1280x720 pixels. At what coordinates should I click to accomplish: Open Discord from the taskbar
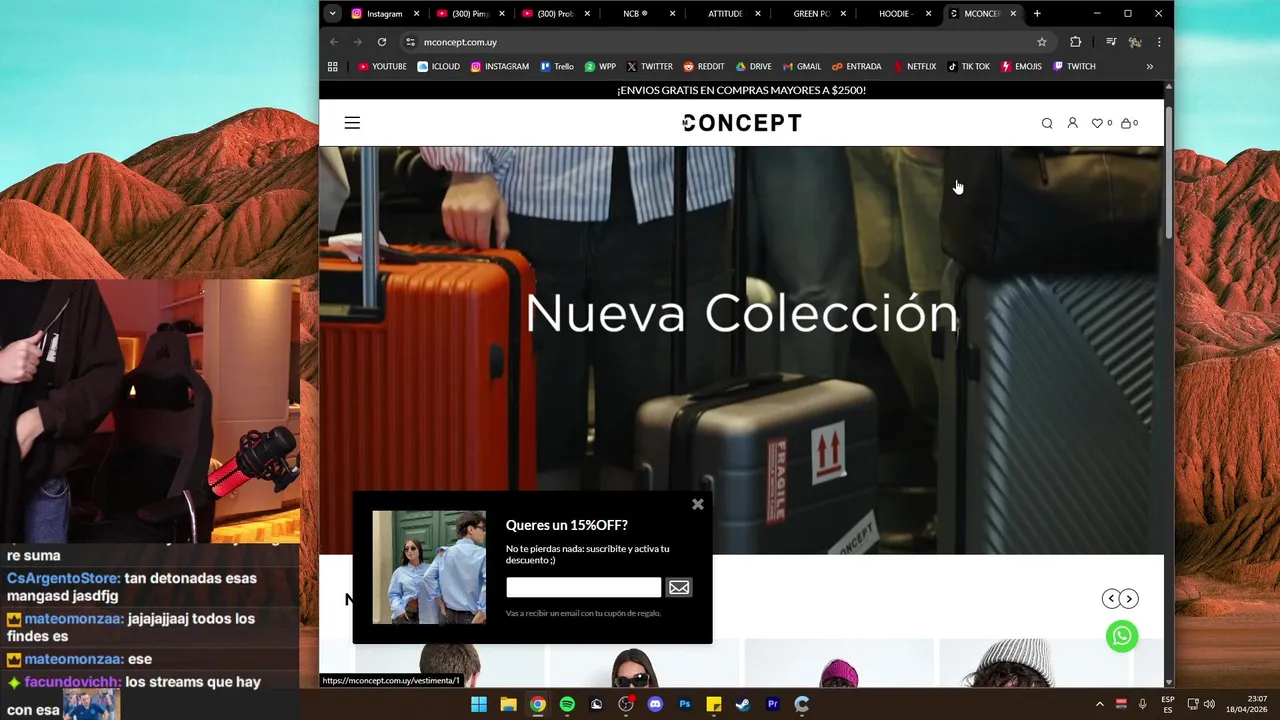tap(655, 704)
